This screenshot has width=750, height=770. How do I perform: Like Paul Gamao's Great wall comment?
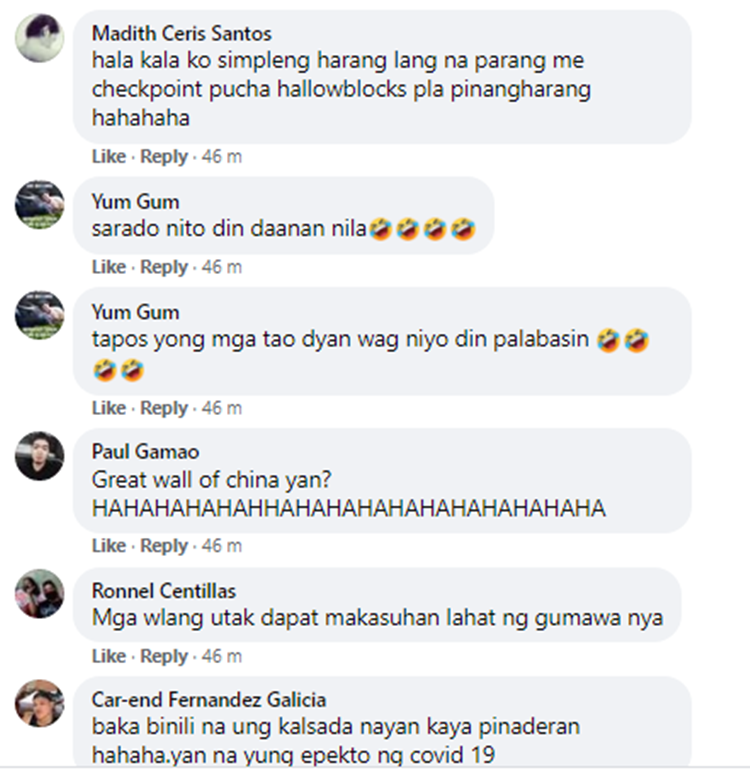109,546
